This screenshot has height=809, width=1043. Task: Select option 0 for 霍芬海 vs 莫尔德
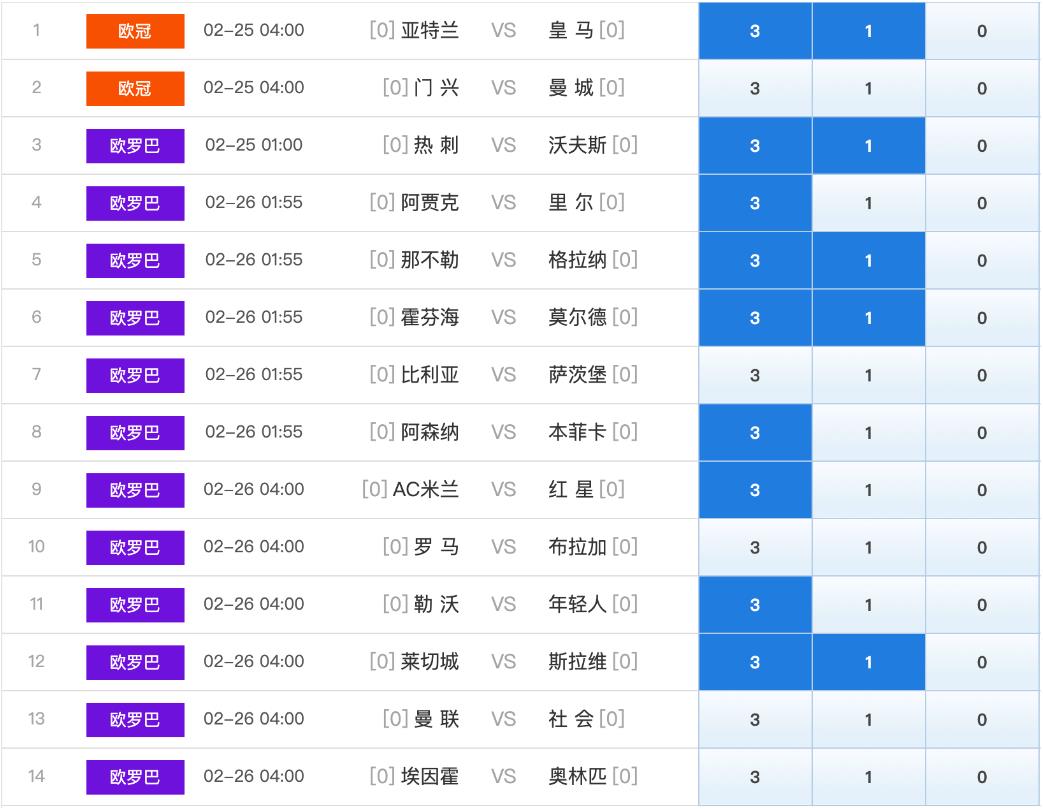982,317
